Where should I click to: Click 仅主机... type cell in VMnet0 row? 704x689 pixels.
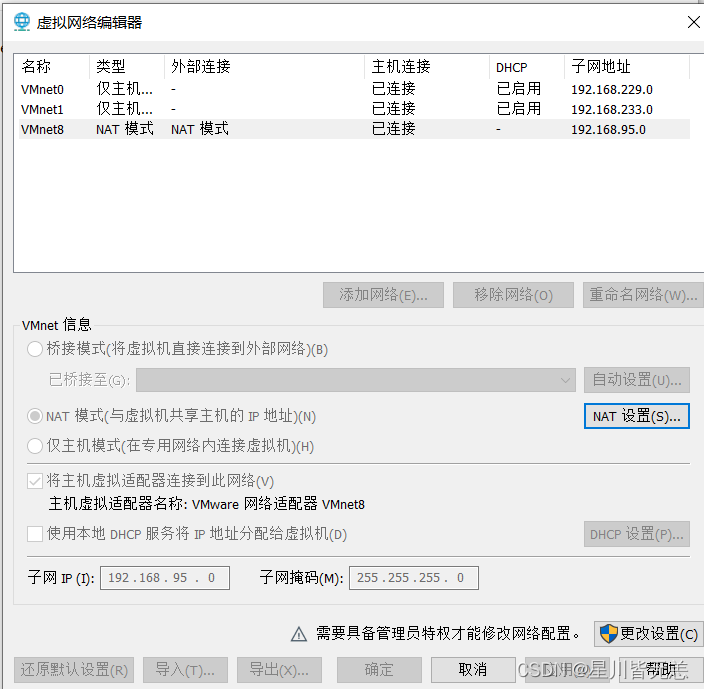pos(124,89)
